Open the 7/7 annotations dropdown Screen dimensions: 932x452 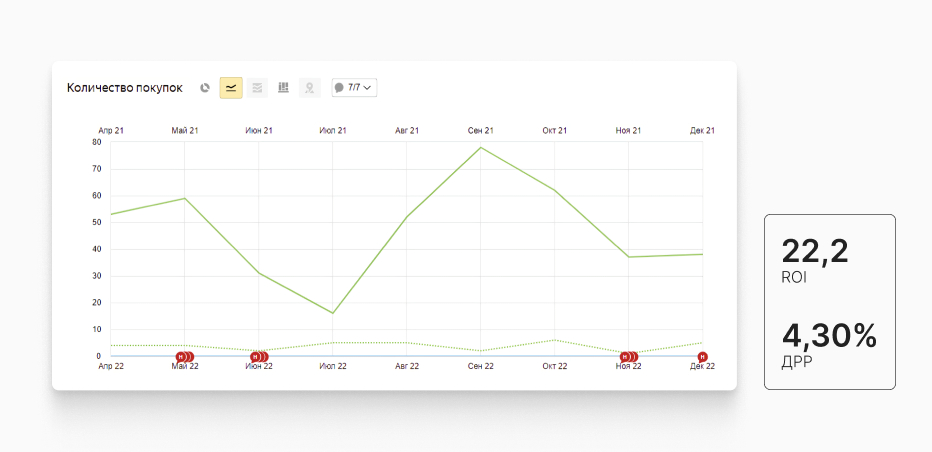354,88
